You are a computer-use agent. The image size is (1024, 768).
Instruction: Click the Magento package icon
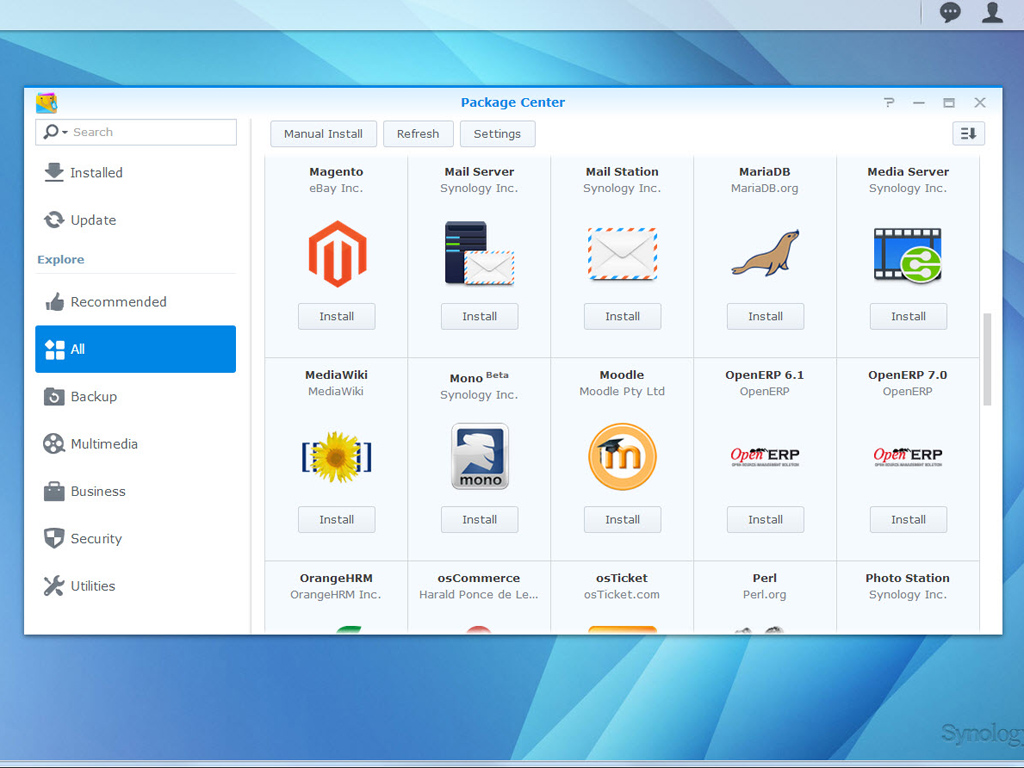click(x=337, y=254)
